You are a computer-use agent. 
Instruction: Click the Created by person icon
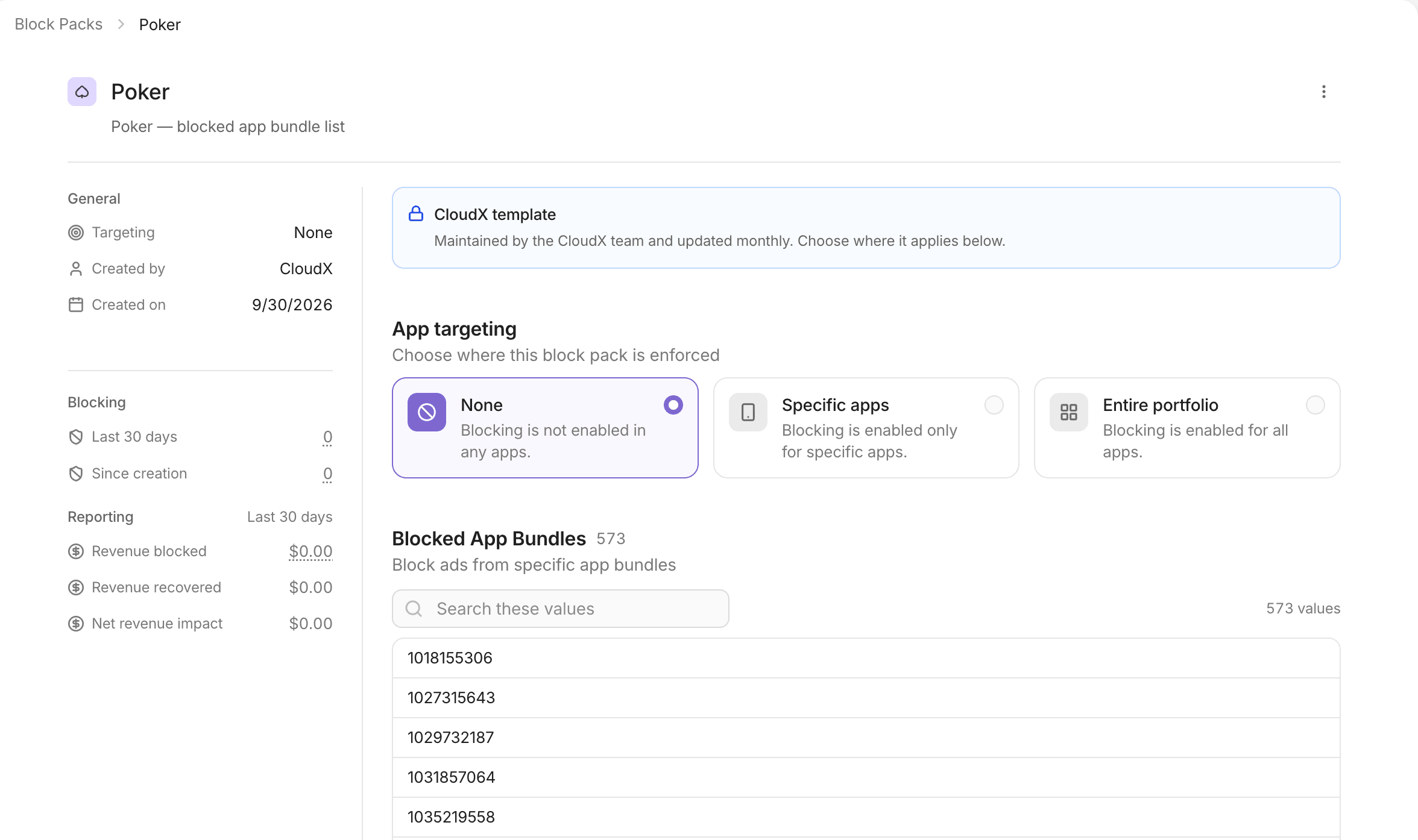[76, 269]
